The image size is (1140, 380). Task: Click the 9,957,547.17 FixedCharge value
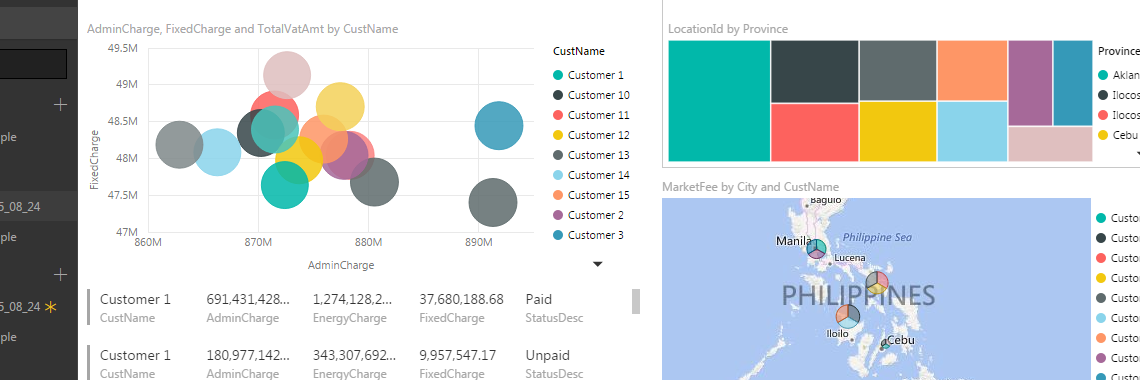point(458,355)
